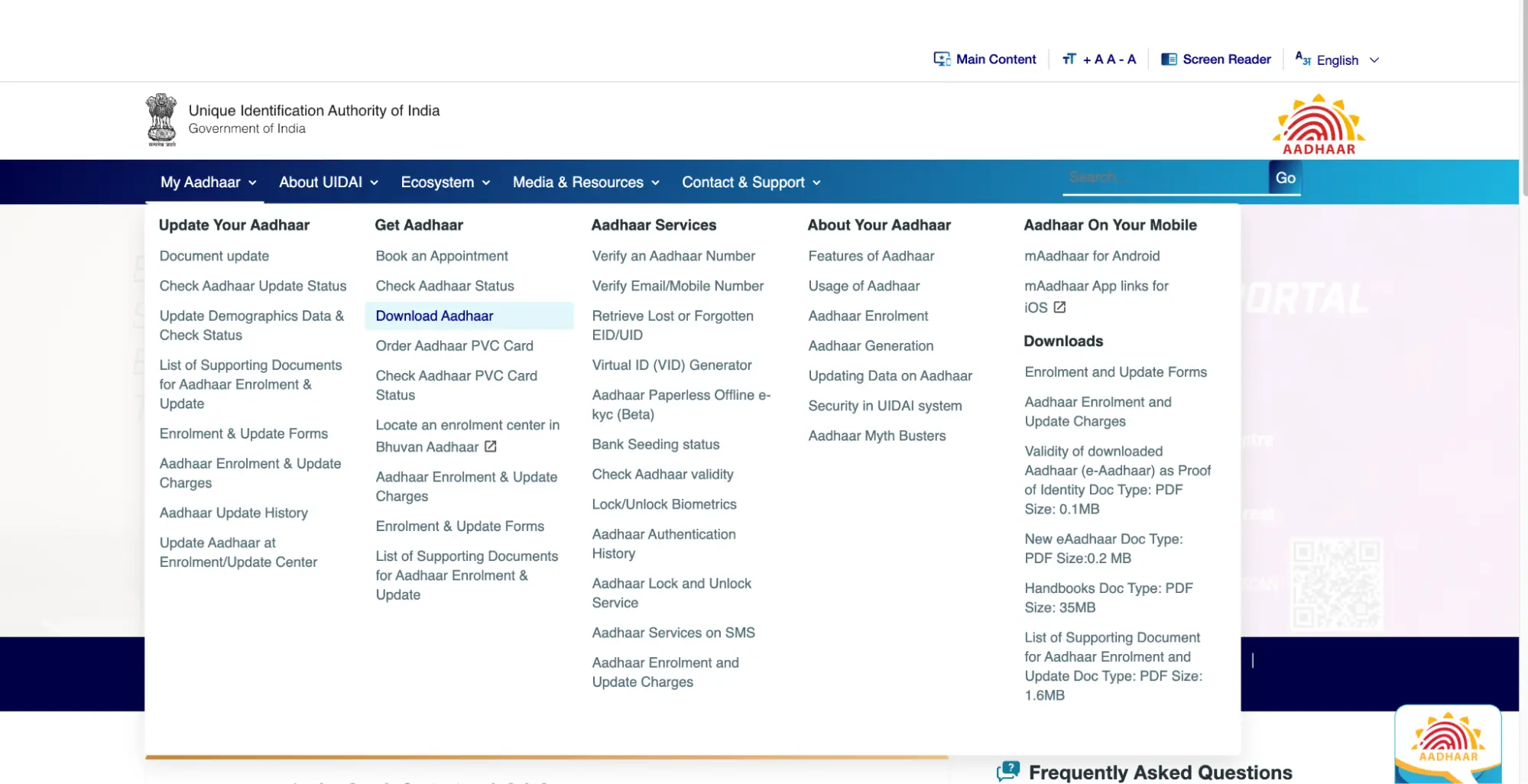Open Aadhaar Authentication History
This screenshot has width=1528, height=784.
[663, 543]
